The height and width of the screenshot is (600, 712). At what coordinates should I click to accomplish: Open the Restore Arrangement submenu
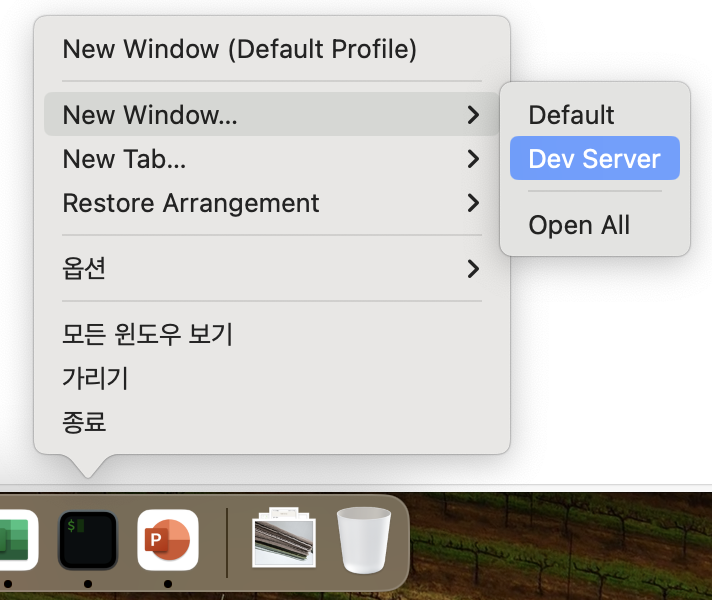[272, 203]
